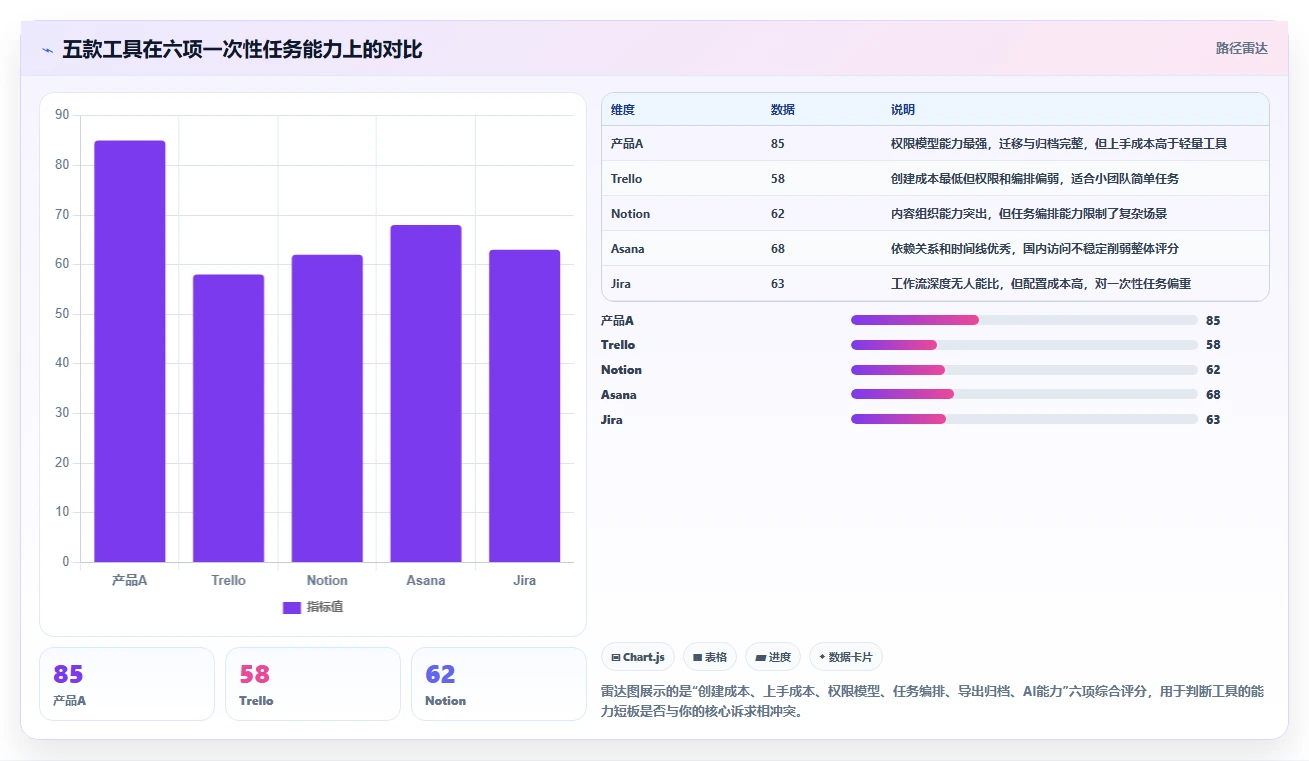Click the Asana bar in the chart

(x=426, y=393)
